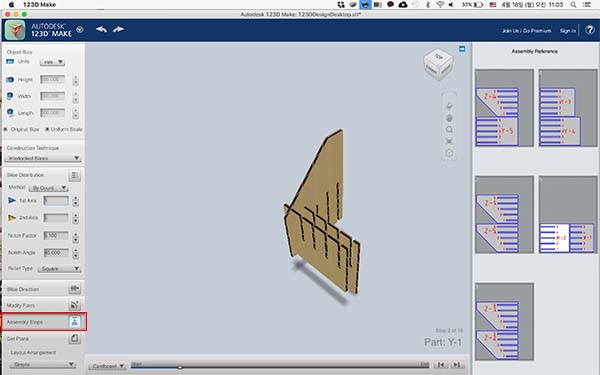Viewport: 600px width, 375px height.
Task: Click the Redo arrow in header
Action: pyautogui.click(x=118, y=29)
